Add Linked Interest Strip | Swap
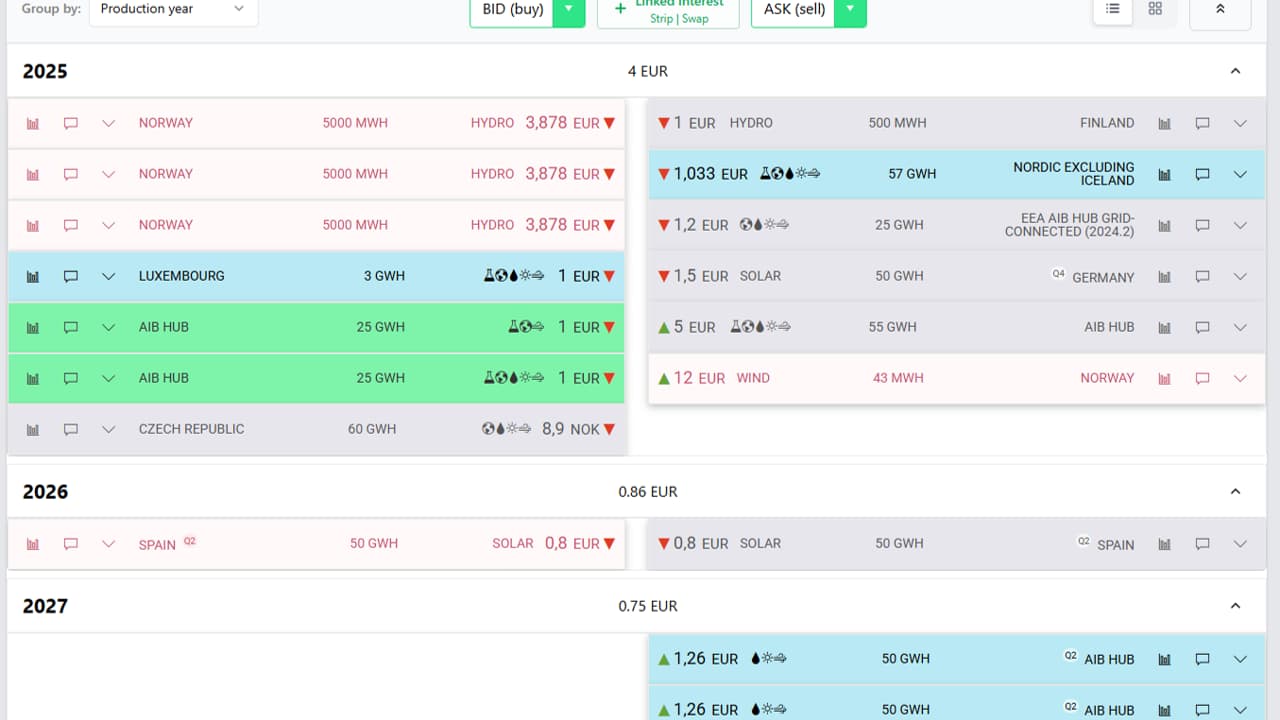Screen dimensions: 1280x720 (x=668, y=11)
